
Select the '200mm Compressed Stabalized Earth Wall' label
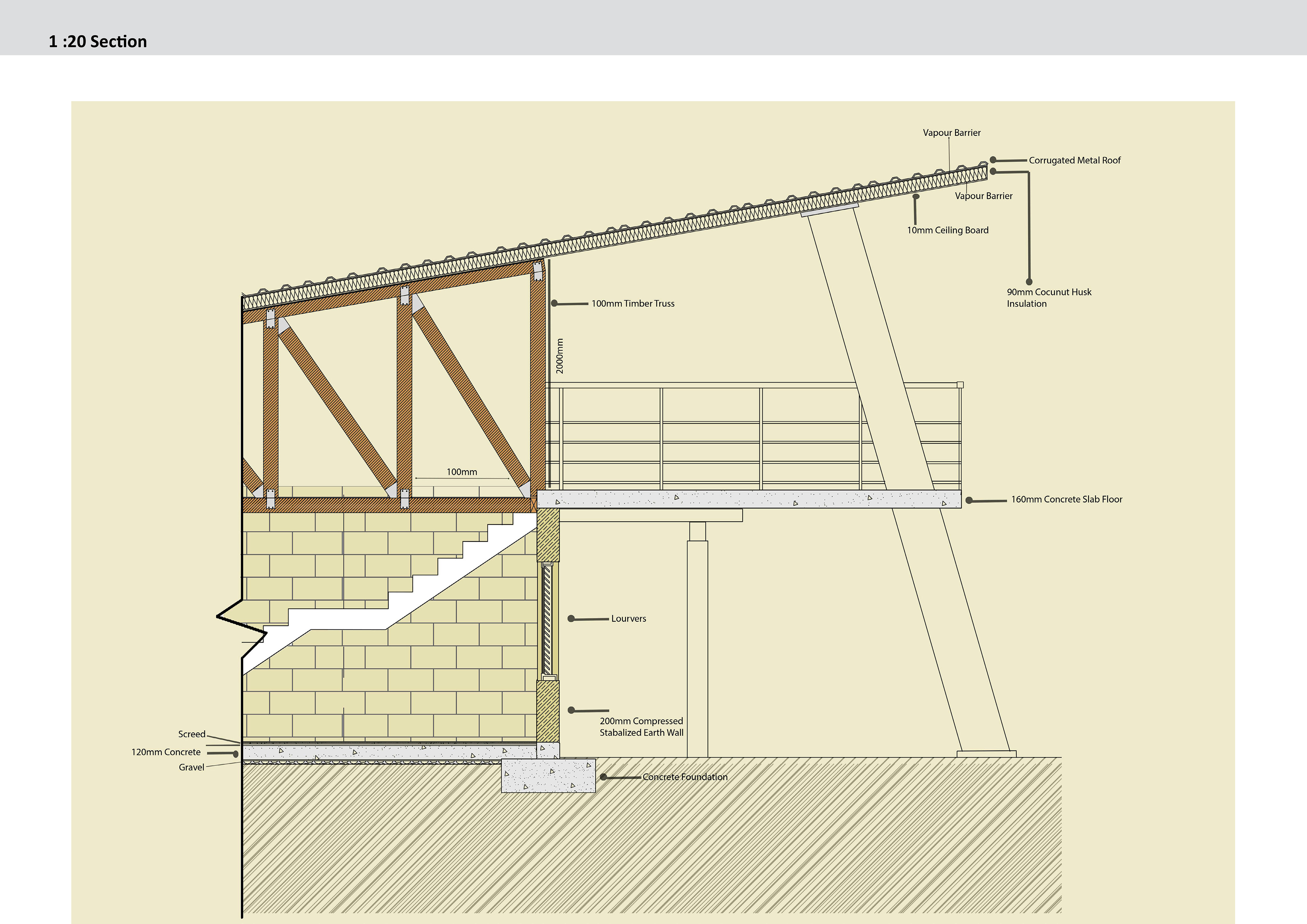point(642,727)
